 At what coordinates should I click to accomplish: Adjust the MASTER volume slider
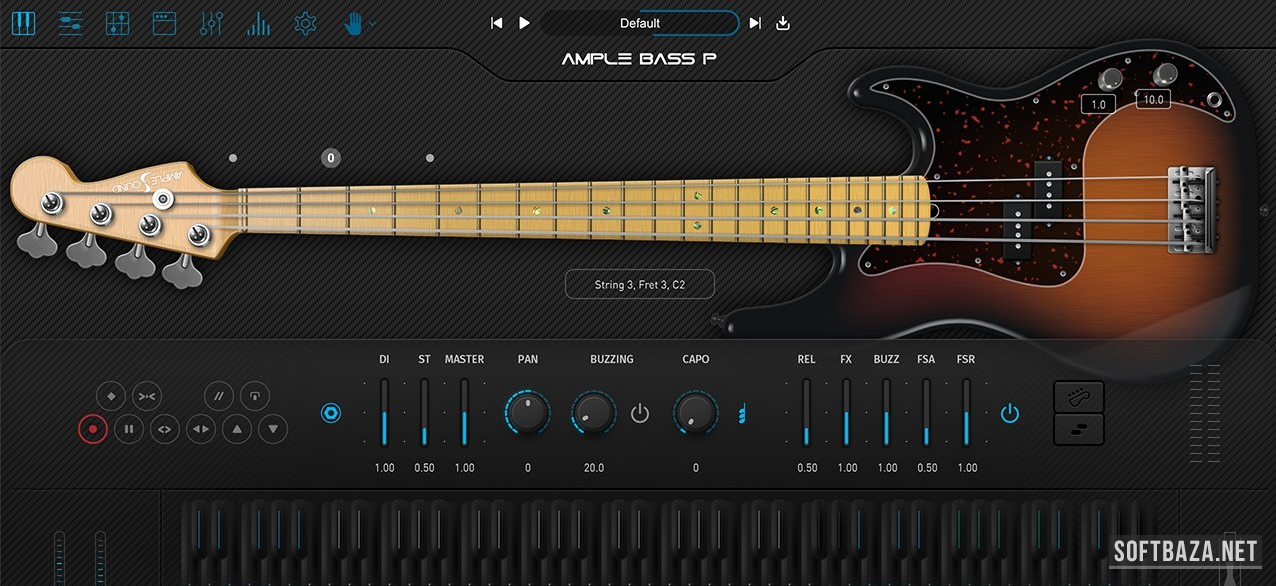tap(464, 412)
